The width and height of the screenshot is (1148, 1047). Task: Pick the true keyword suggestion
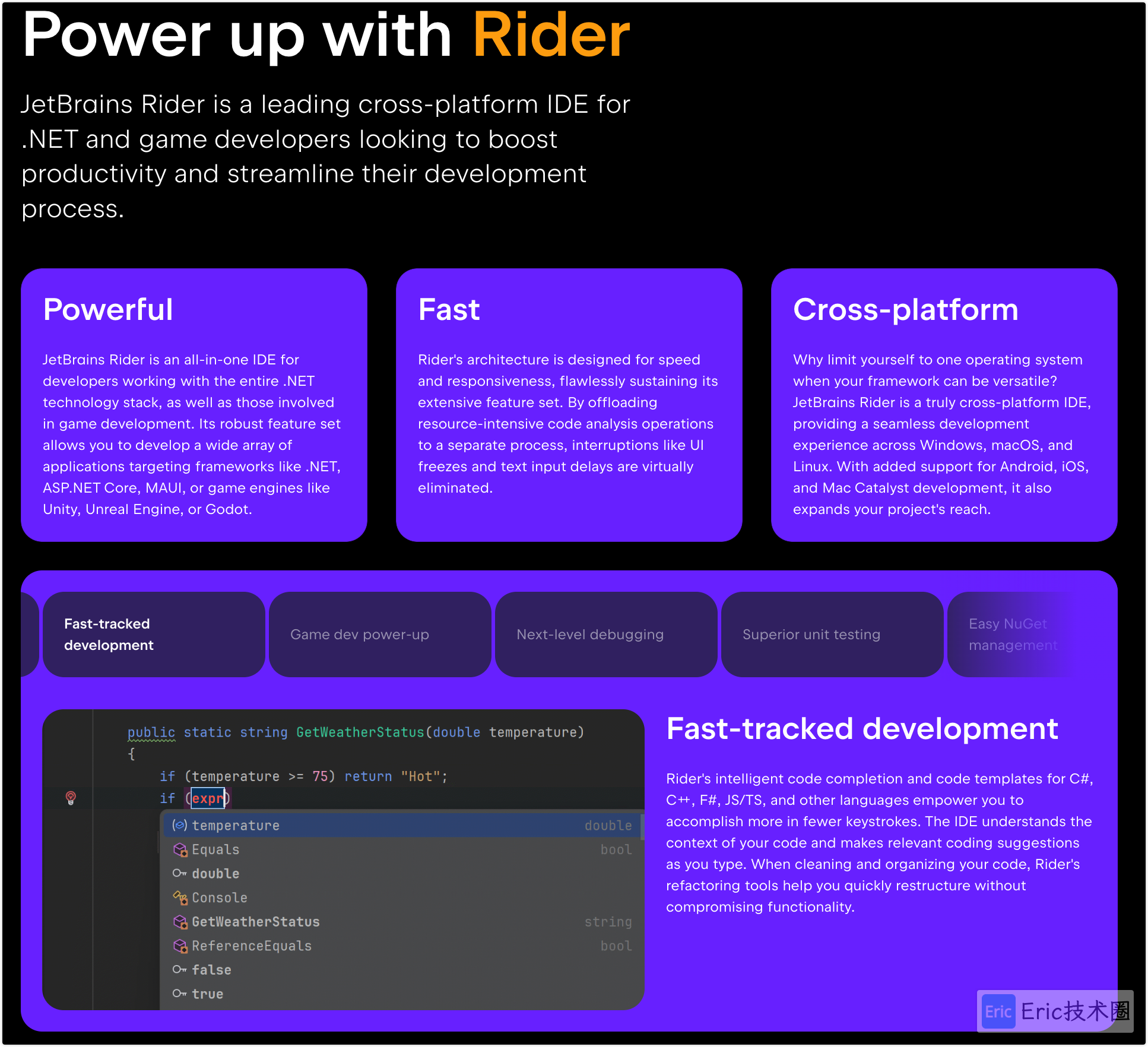point(402,994)
